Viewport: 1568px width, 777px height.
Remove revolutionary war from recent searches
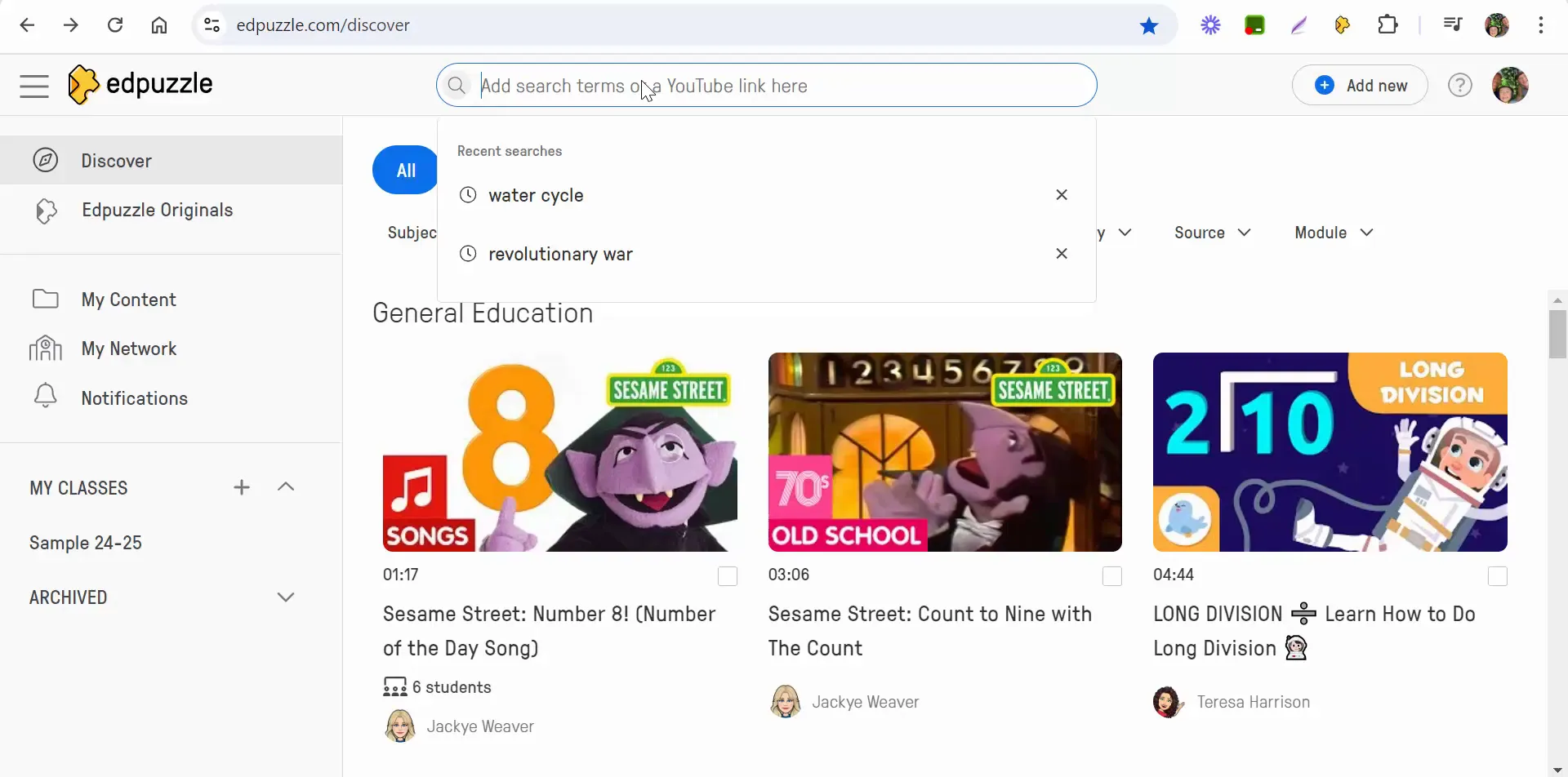pos(1062,253)
